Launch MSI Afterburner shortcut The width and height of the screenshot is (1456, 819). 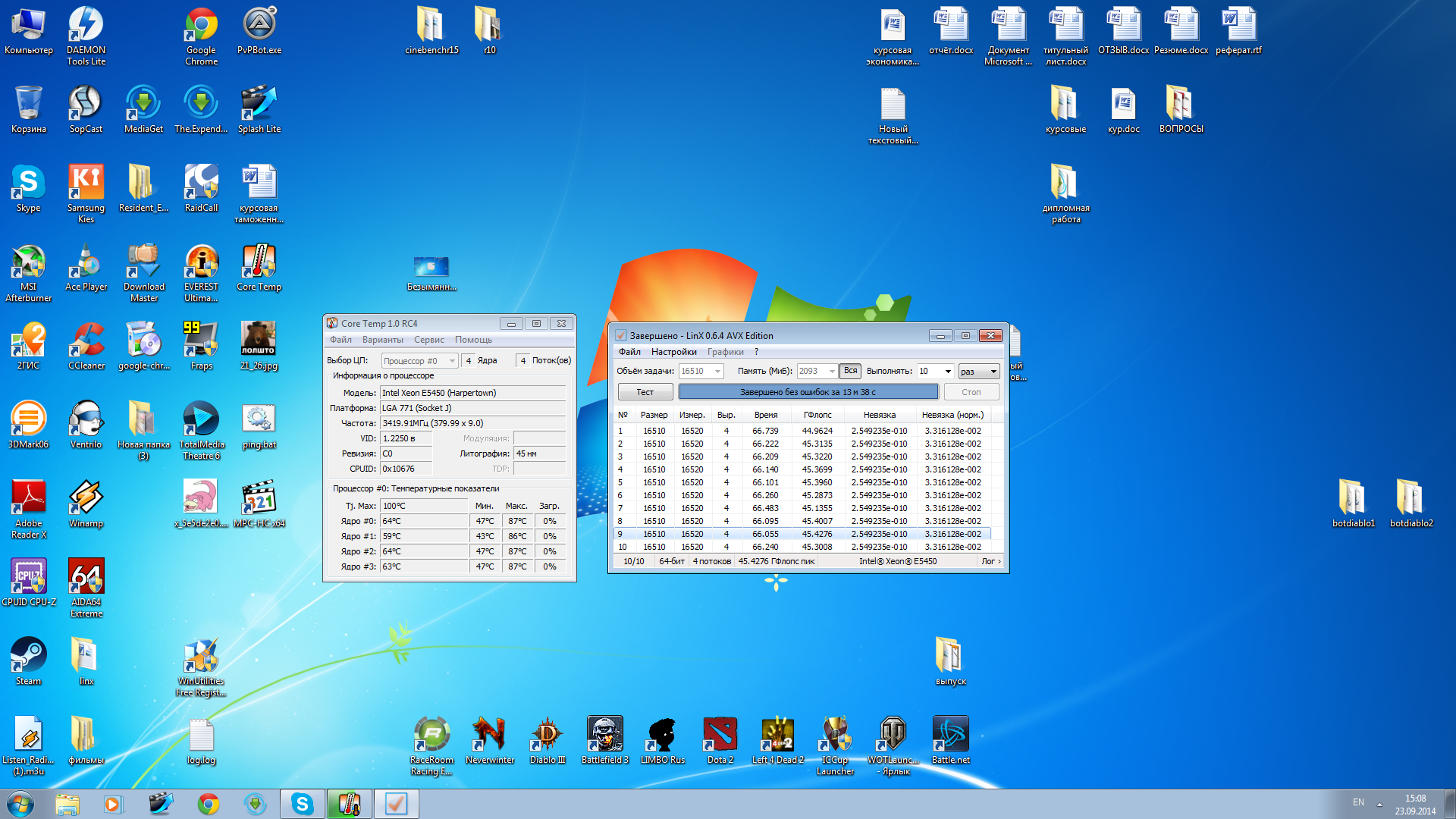tap(29, 264)
